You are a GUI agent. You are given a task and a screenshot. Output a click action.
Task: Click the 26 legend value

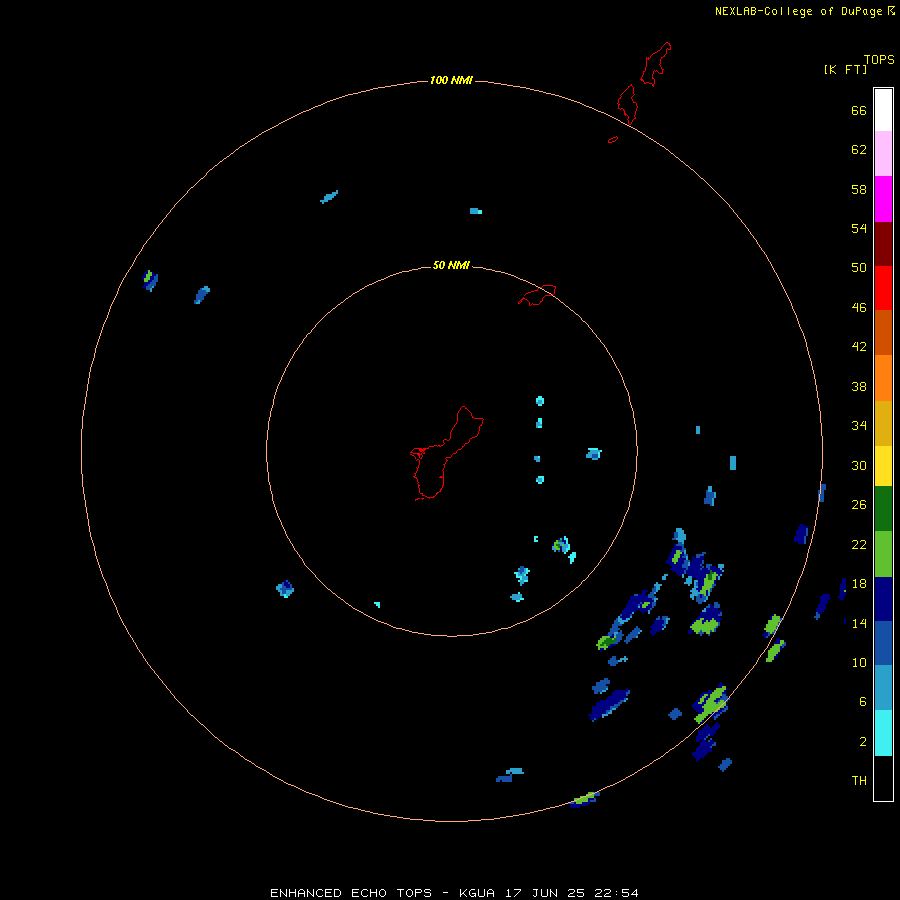[859, 505]
